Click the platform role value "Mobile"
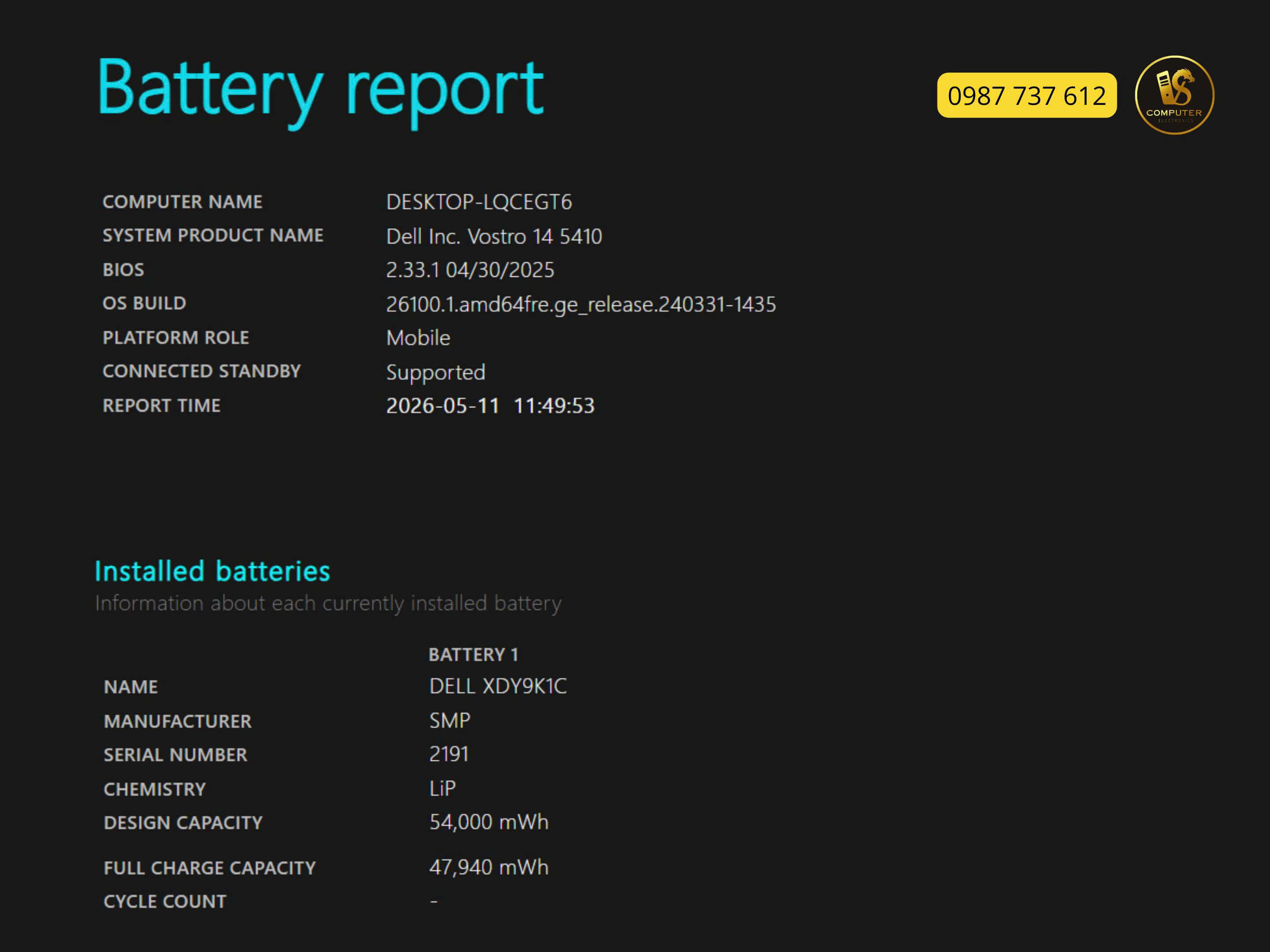 point(418,338)
